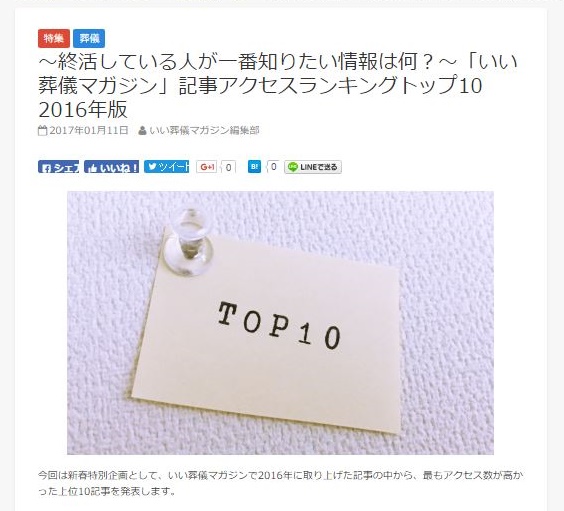
Task: Click the Google+ share count bubble
Action: (x=228, y=167)
